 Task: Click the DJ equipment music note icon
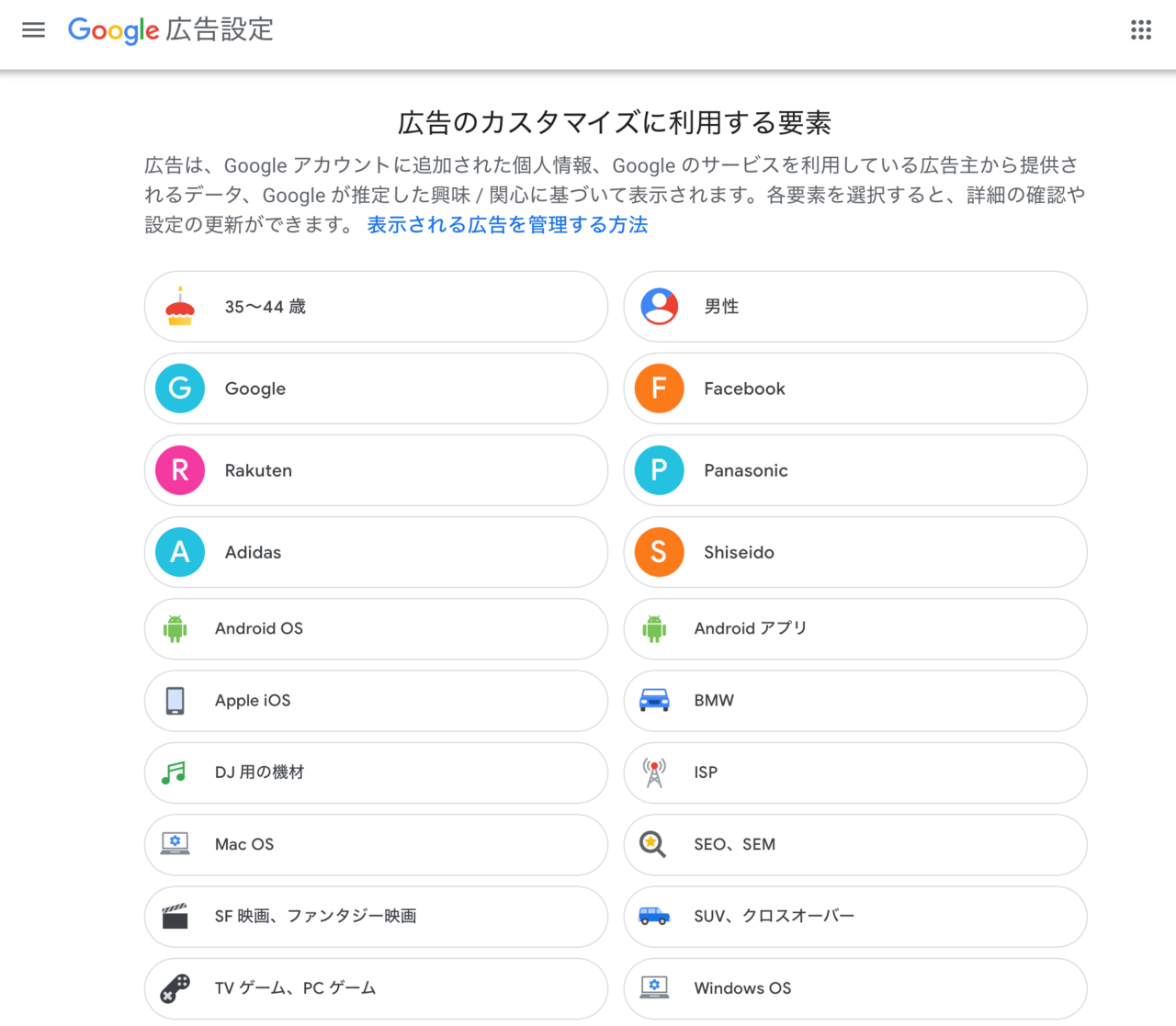pyautogui.click(x=175, y=772)
